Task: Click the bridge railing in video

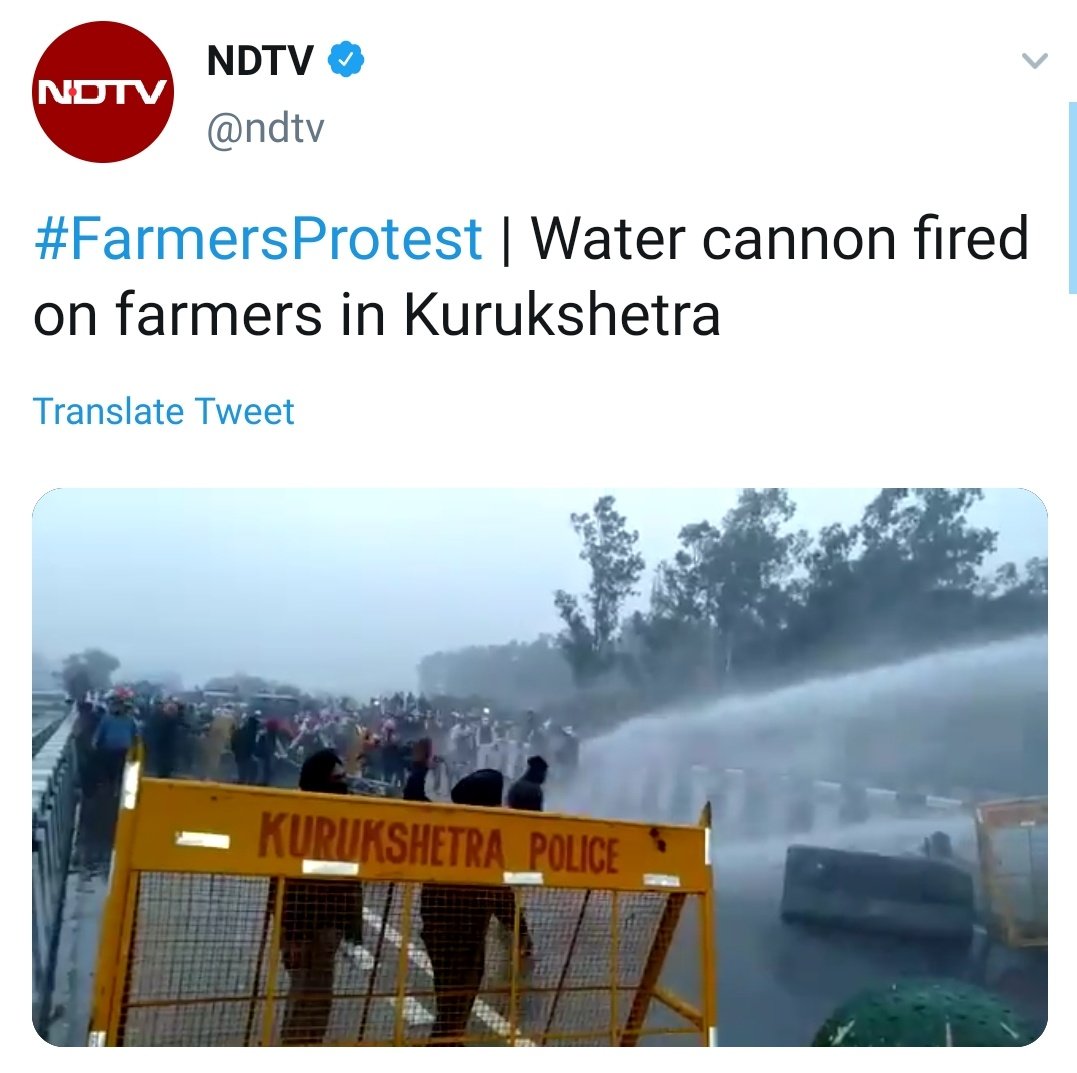Action: (55, 824)
